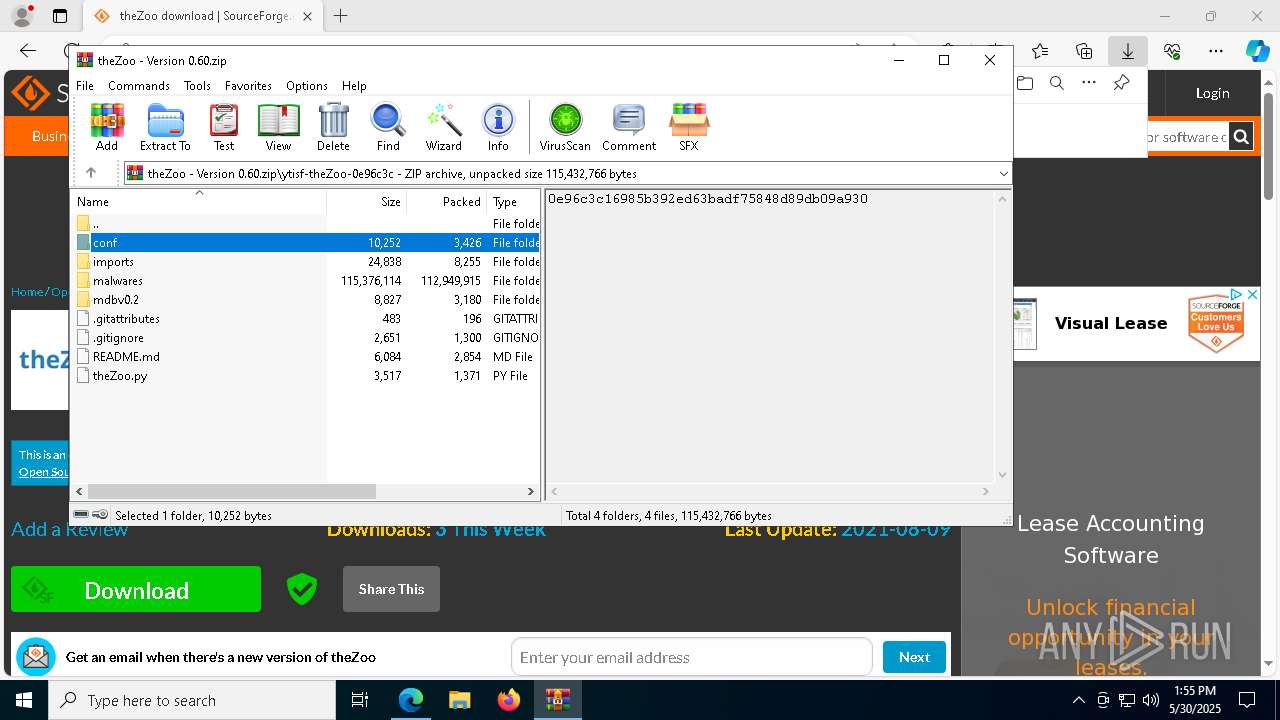1280x720 pixels.
Task: Open the Edge downloads icon
Action: pos(1127,51)
